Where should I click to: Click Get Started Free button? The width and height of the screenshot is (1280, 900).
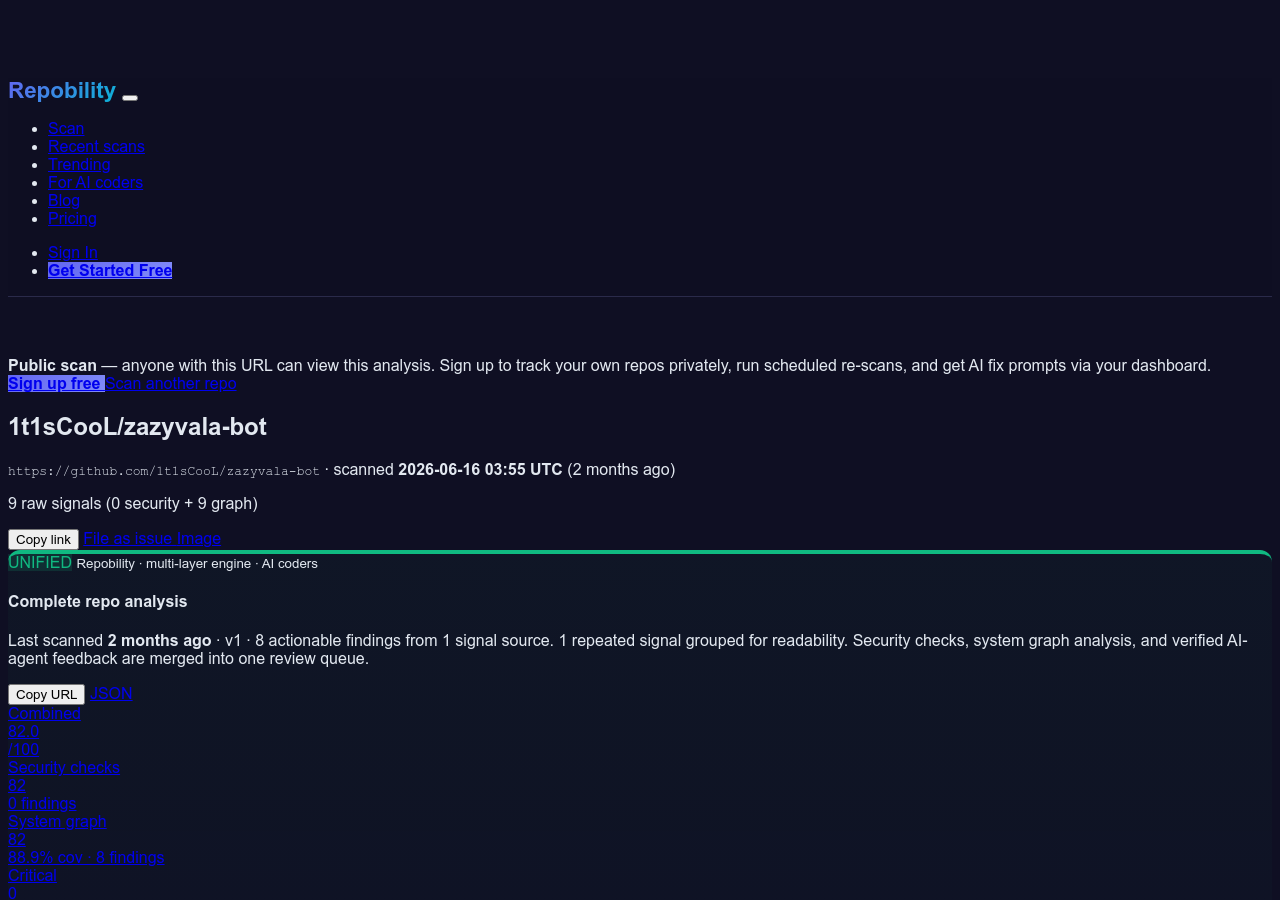(110, 270)
